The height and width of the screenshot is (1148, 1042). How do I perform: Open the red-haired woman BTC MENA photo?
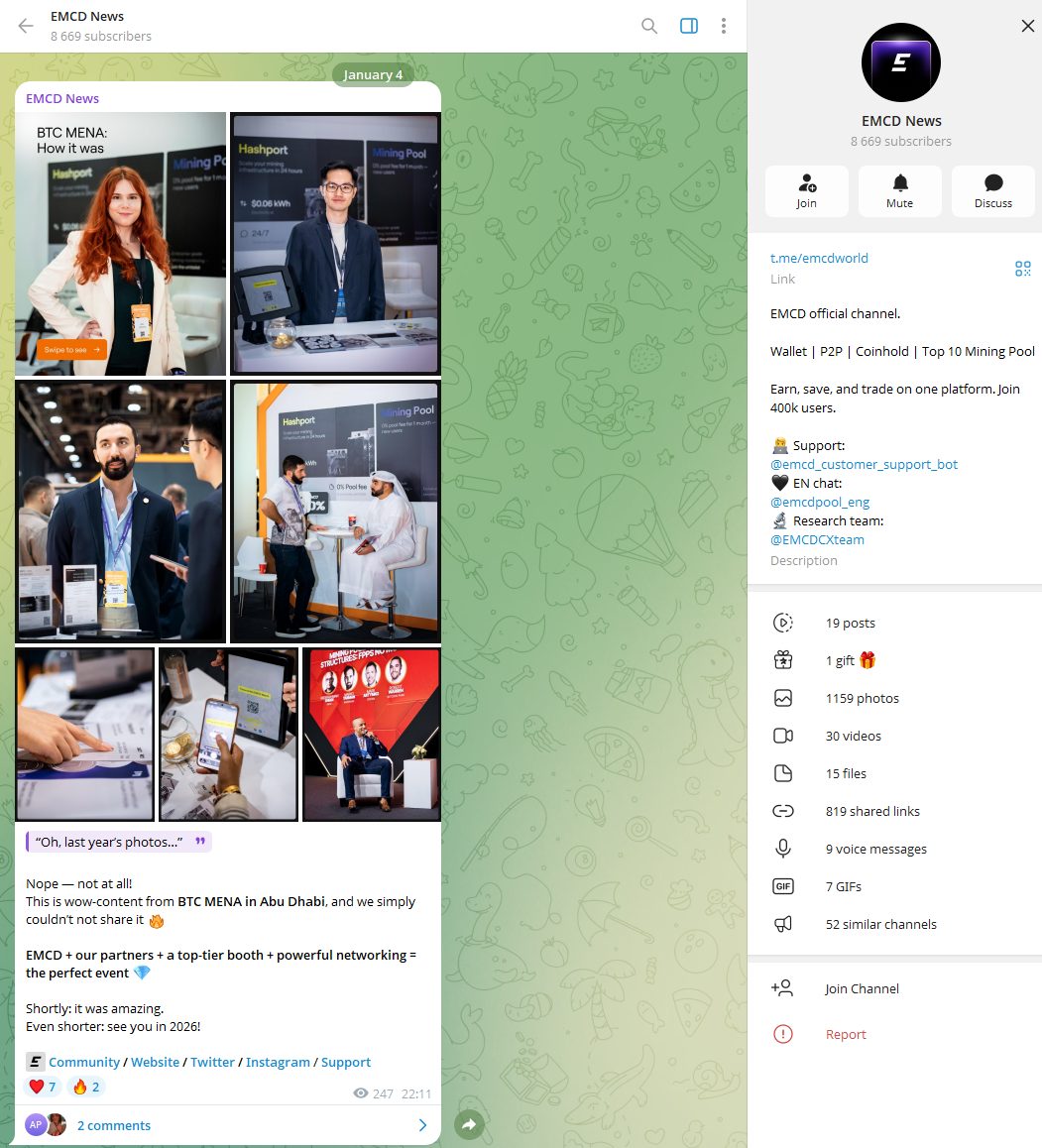(x=120, y=244)
